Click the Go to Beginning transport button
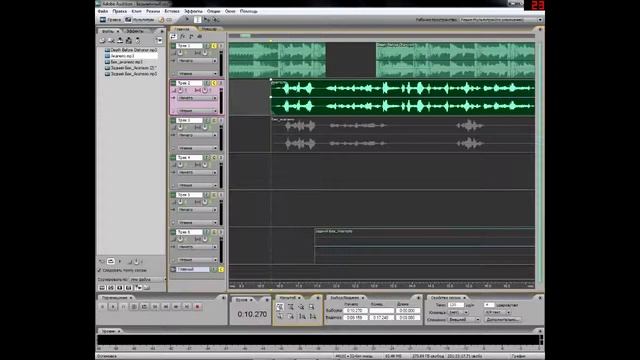This screenshot has width=640, height=360. (x=155, y=307)
